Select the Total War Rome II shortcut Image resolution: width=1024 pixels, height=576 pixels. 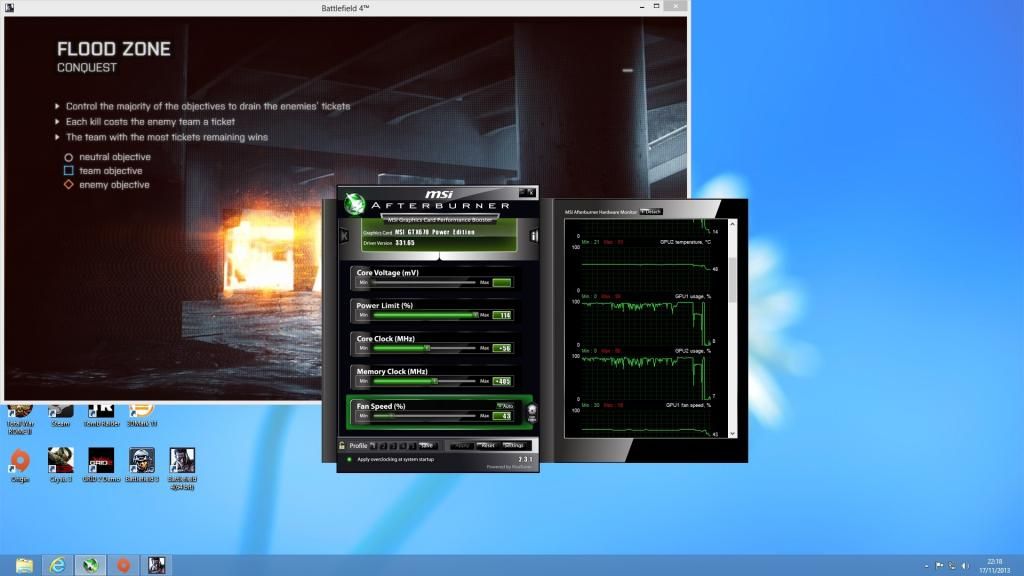click(x=20, y=419)
